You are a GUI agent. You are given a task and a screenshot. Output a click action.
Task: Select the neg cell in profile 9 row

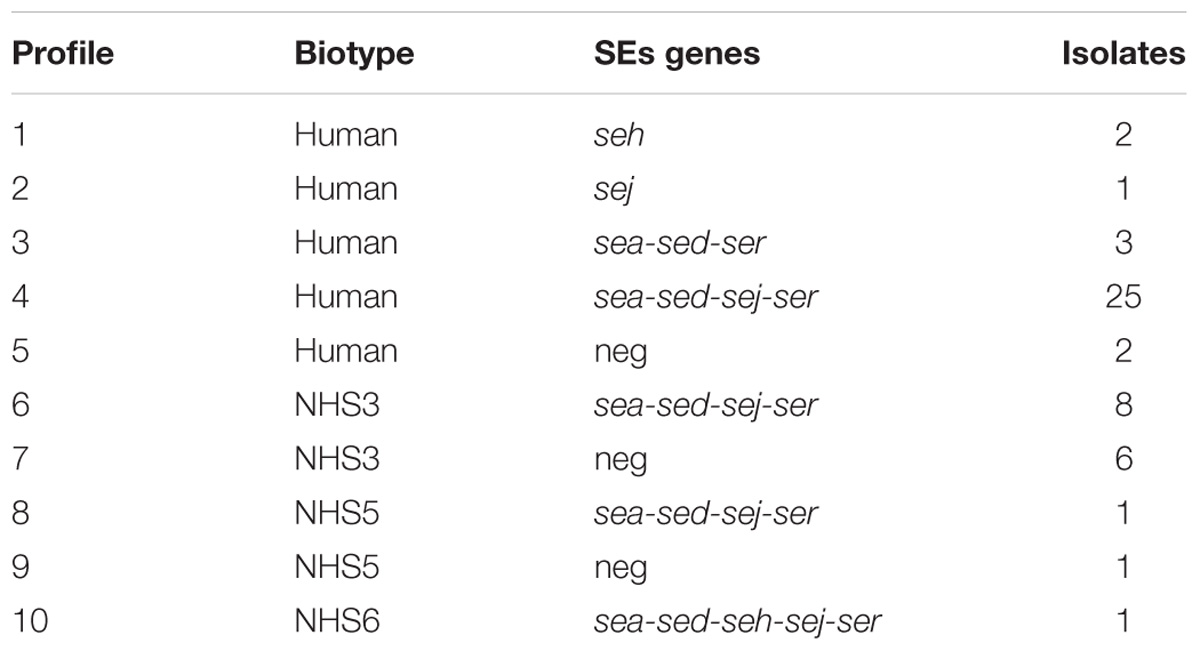(620, 568)
